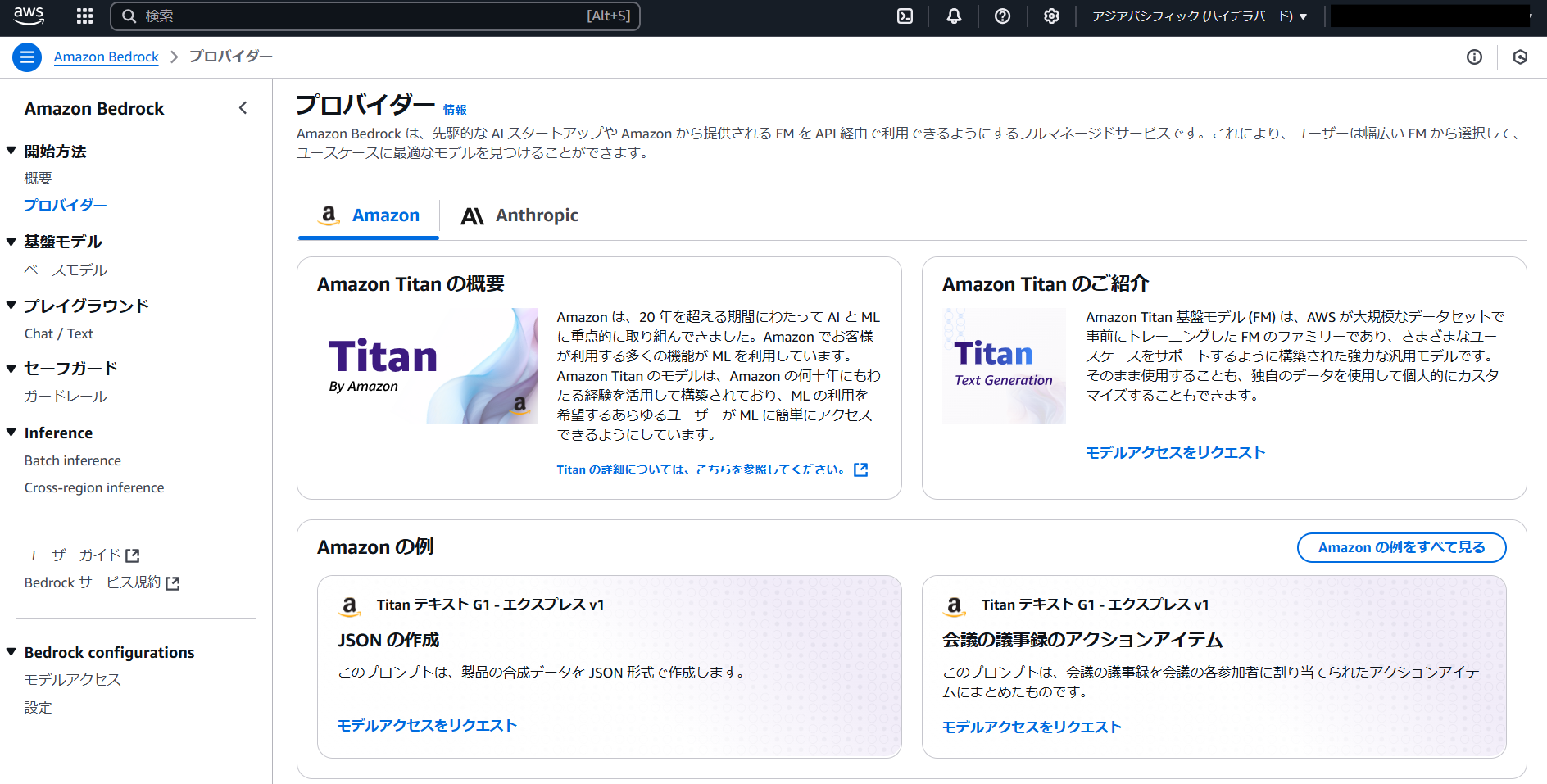Request model access in the Titan のご紹介 card
Image resolution: width=1547 pixels, height=784 pixels.
[1175, 452]
